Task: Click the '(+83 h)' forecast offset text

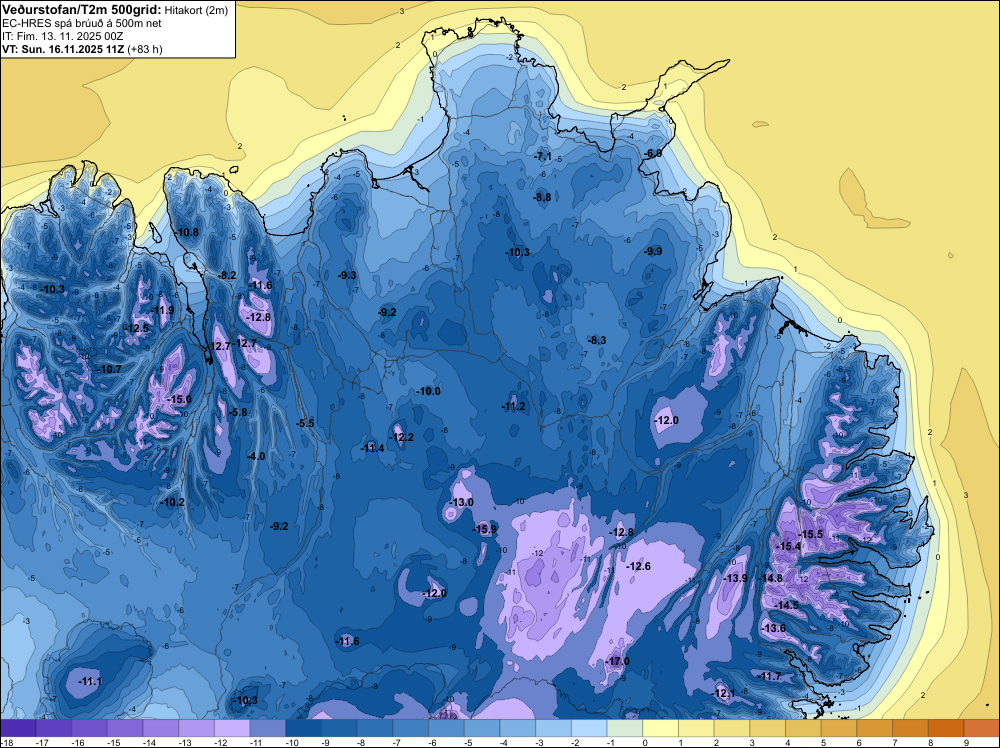Action: [x=145, y=49]
